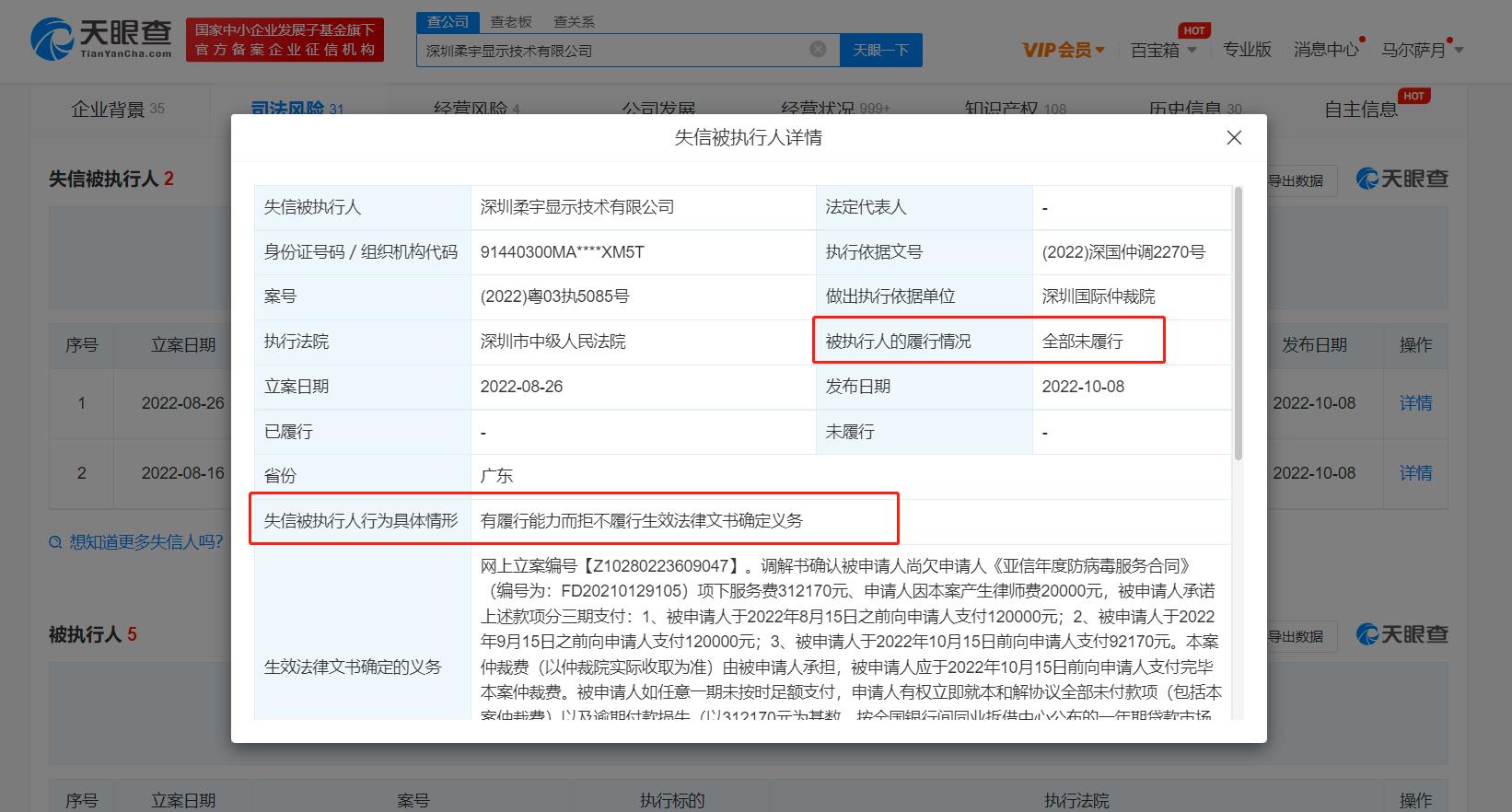
Task: Click 想知道更多失信人吗 link with search icon
Action: tap(136, 542)
